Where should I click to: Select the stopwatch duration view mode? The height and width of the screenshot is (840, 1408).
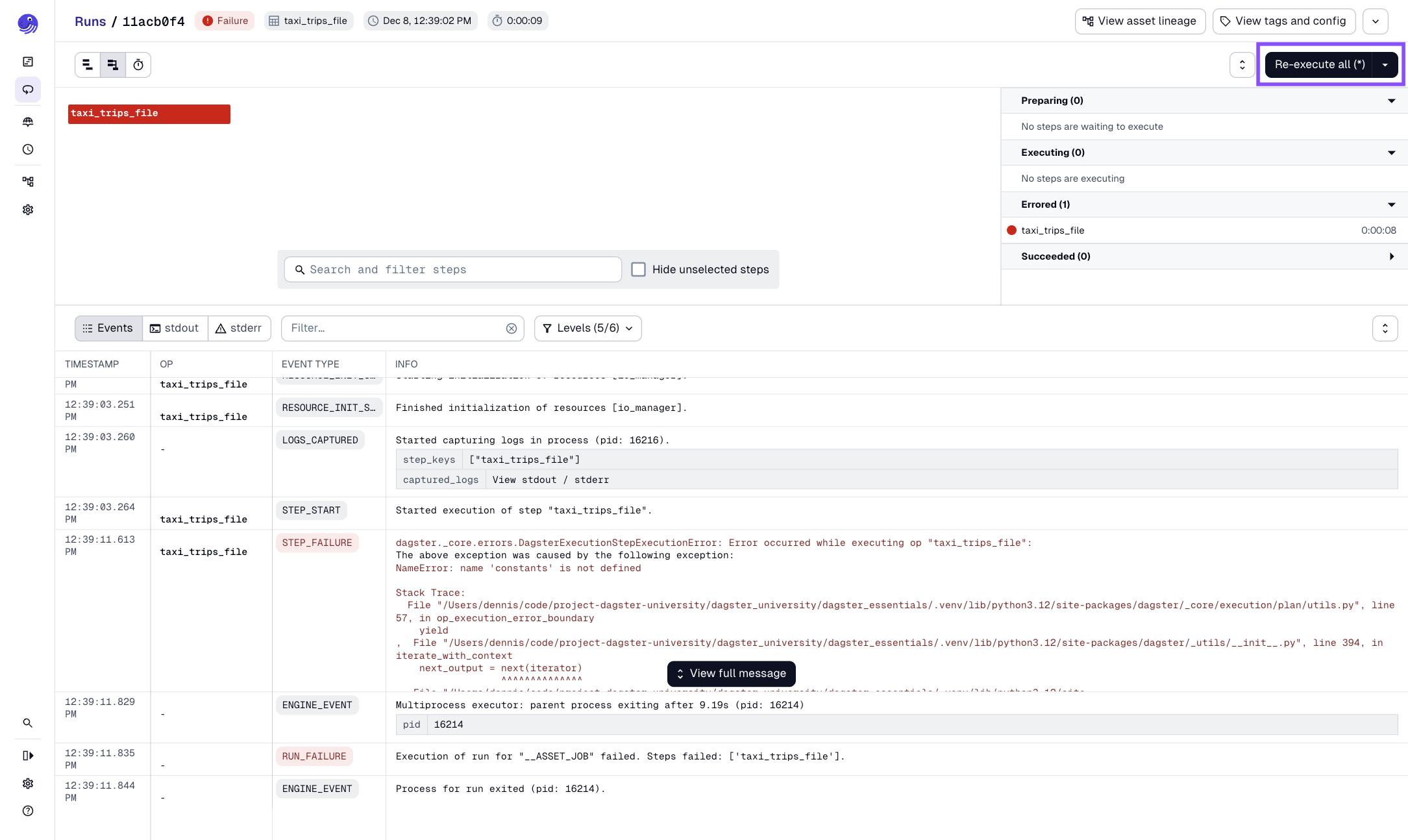click(138, 64)
